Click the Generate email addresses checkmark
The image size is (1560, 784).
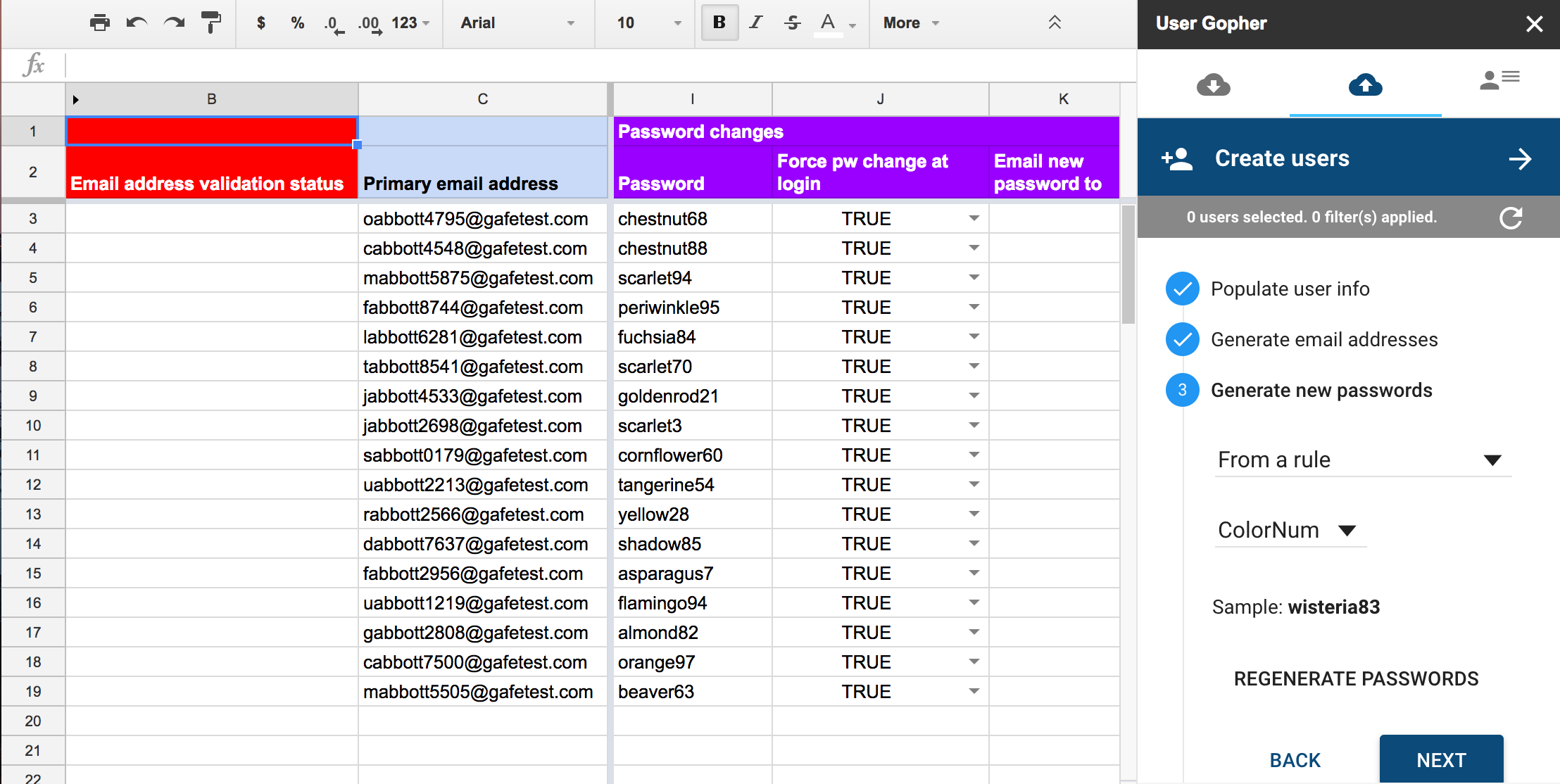(1183, 339)
